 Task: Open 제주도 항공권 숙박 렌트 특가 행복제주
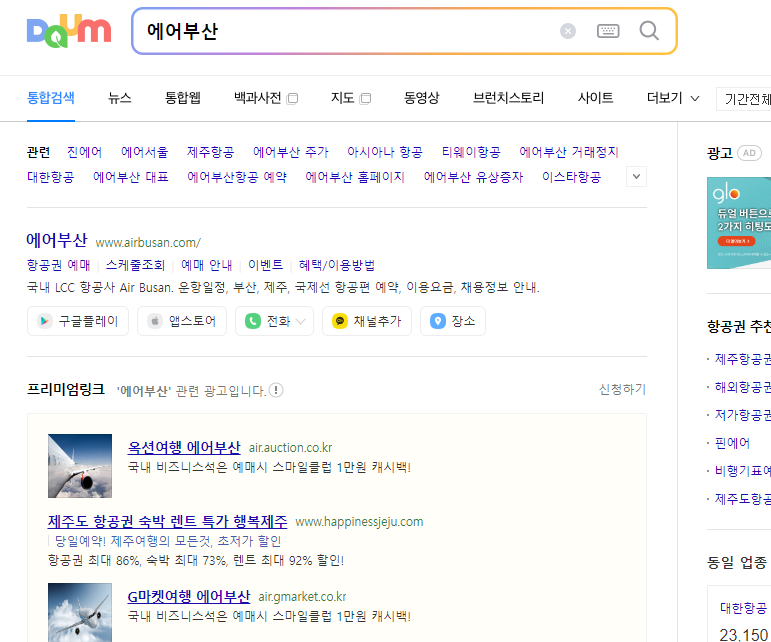coord(167,521)
